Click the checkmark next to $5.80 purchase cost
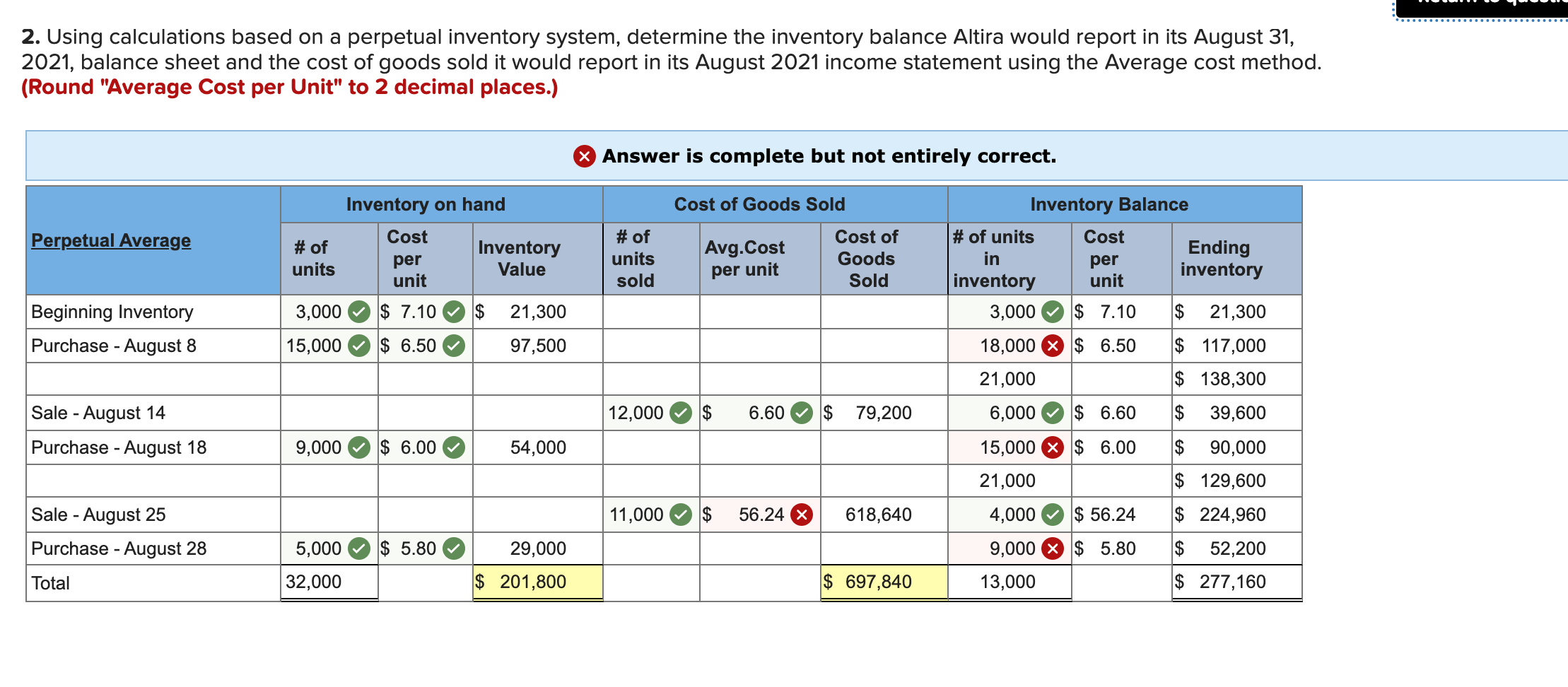1568x687 pixels. tap(453, 548)
